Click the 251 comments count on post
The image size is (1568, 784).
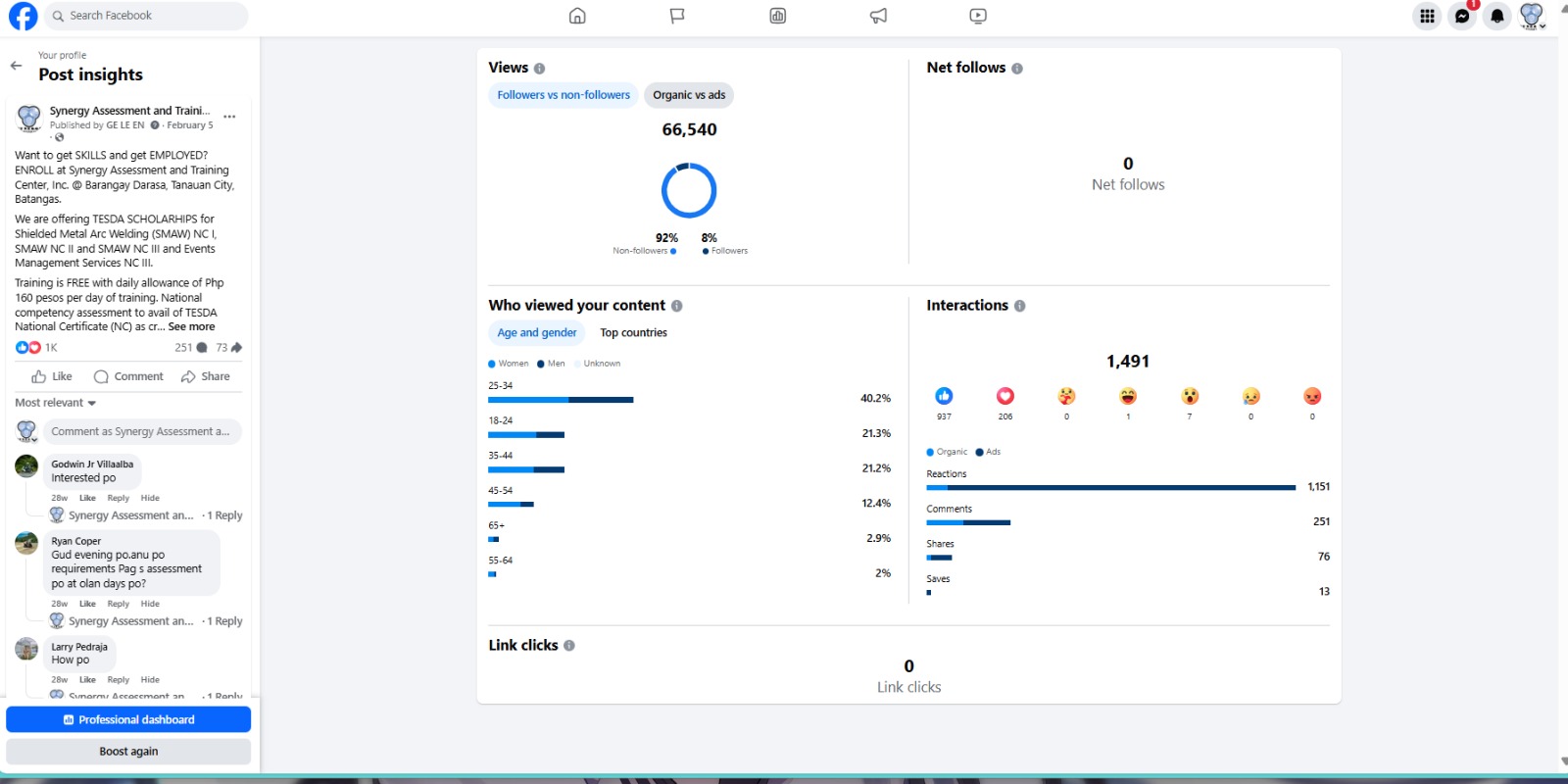click(x=191, y=348)
